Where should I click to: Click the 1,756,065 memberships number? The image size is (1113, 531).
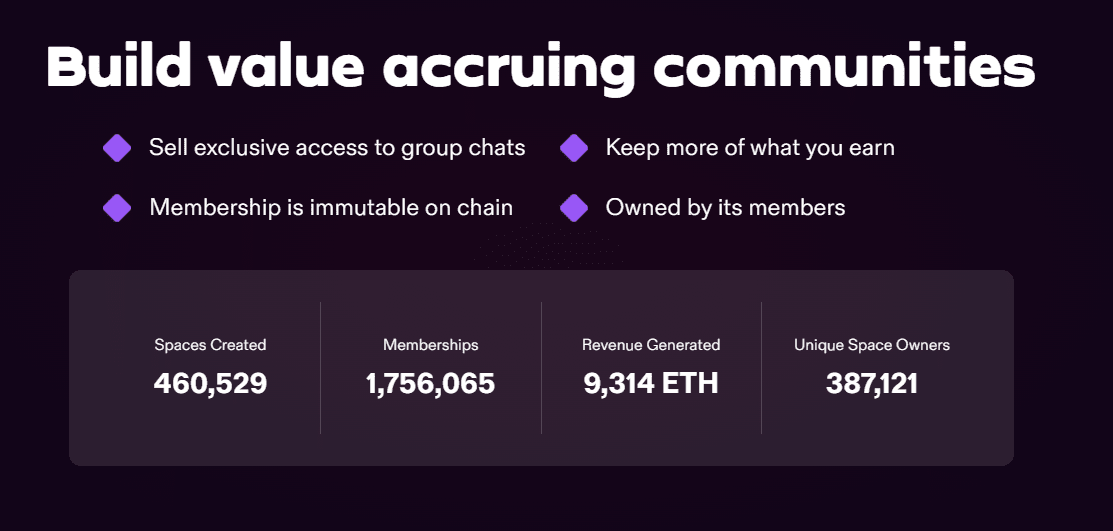[x=431, y=383]
